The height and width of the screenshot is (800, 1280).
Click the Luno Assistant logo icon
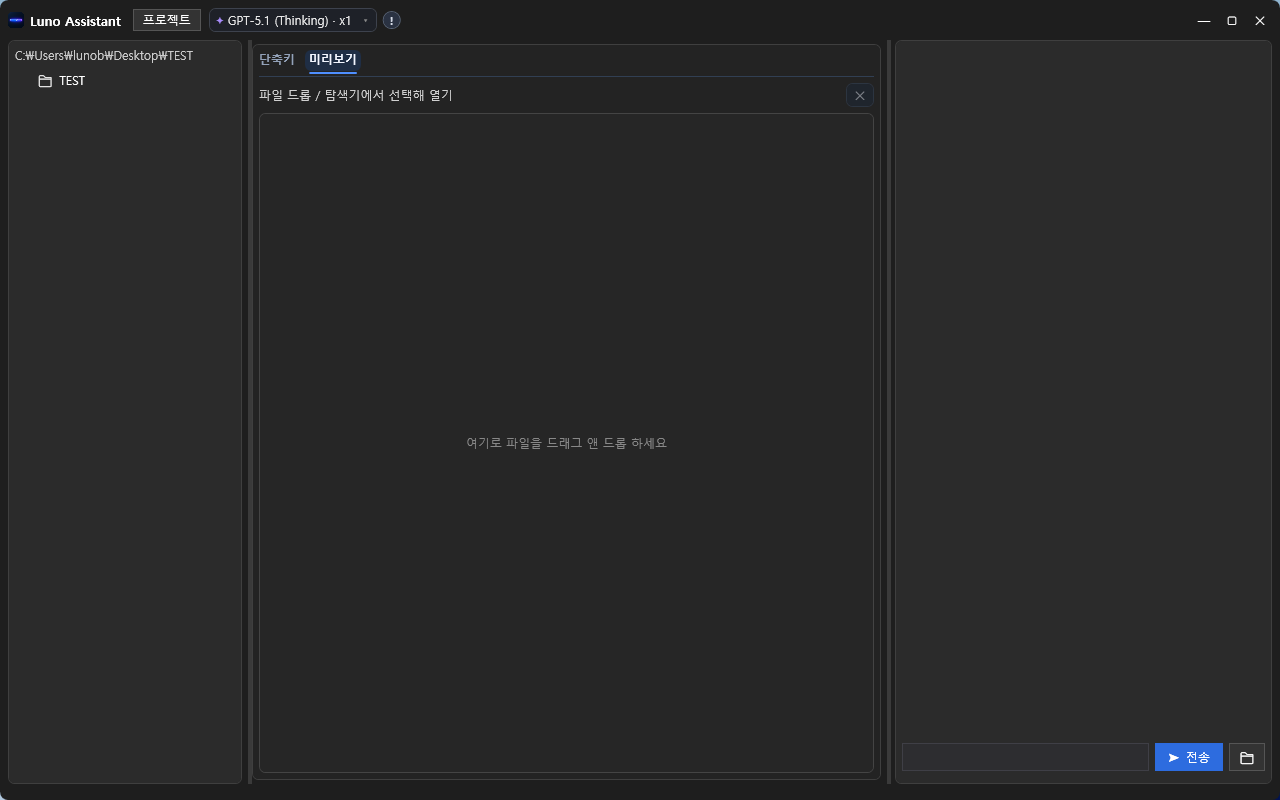[x=16, y=21]
